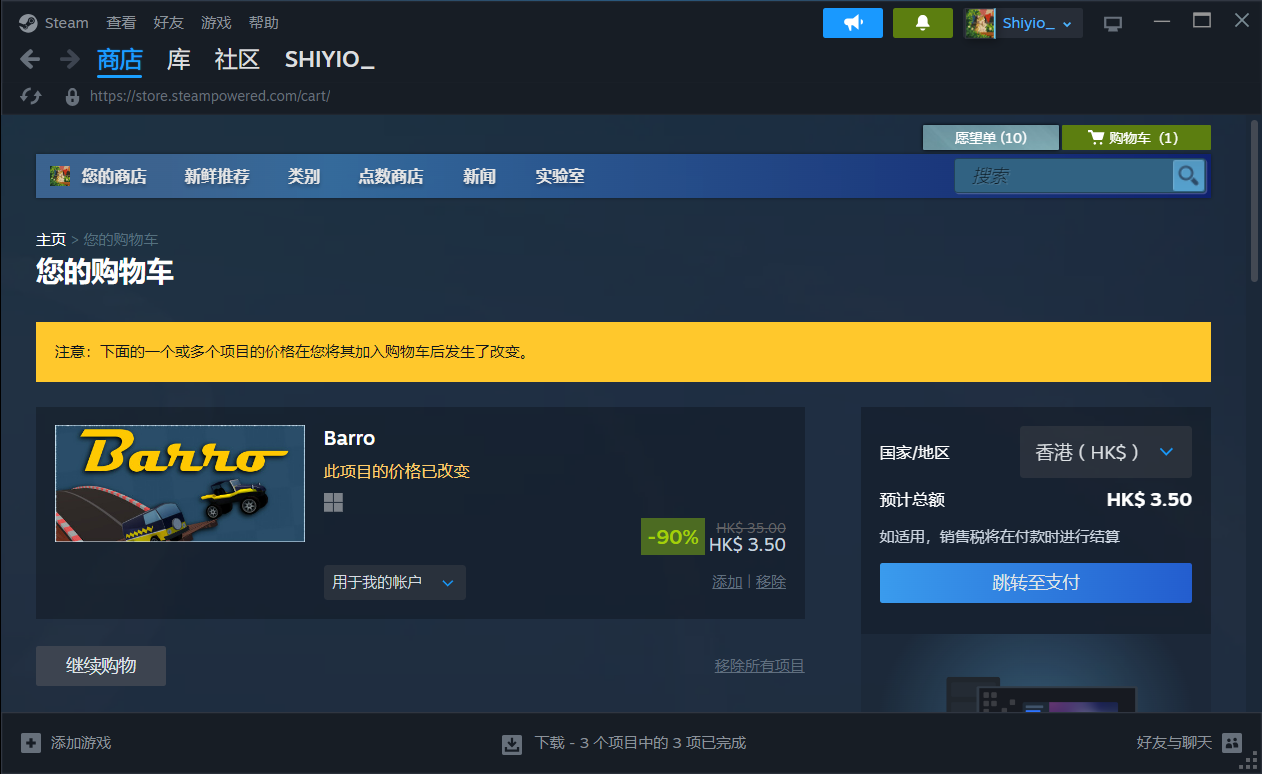Click the search magnifier icon
The image size is (1262, 774).
[x=1187, y=176]
